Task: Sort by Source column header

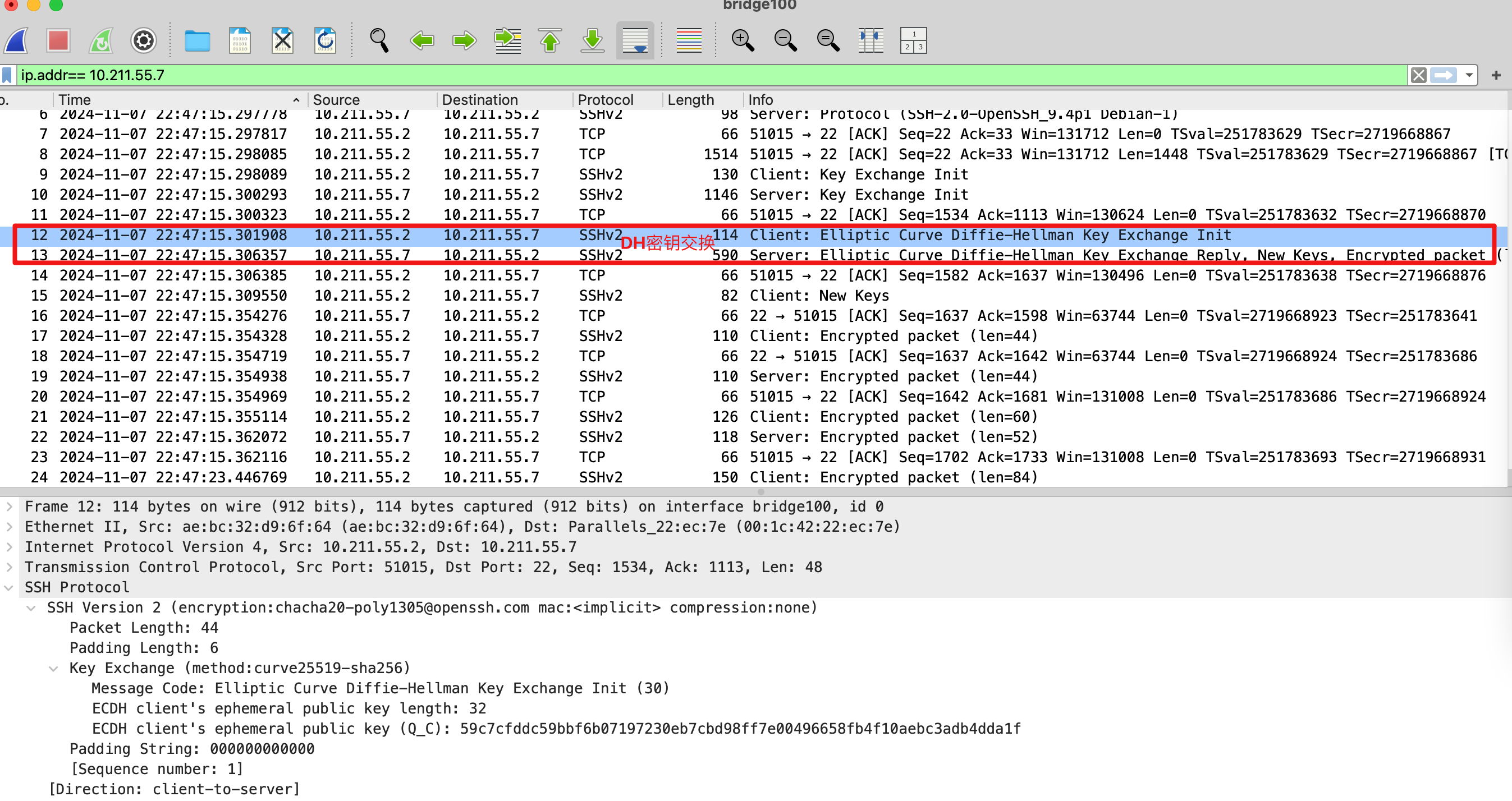Action: point(373,100)
